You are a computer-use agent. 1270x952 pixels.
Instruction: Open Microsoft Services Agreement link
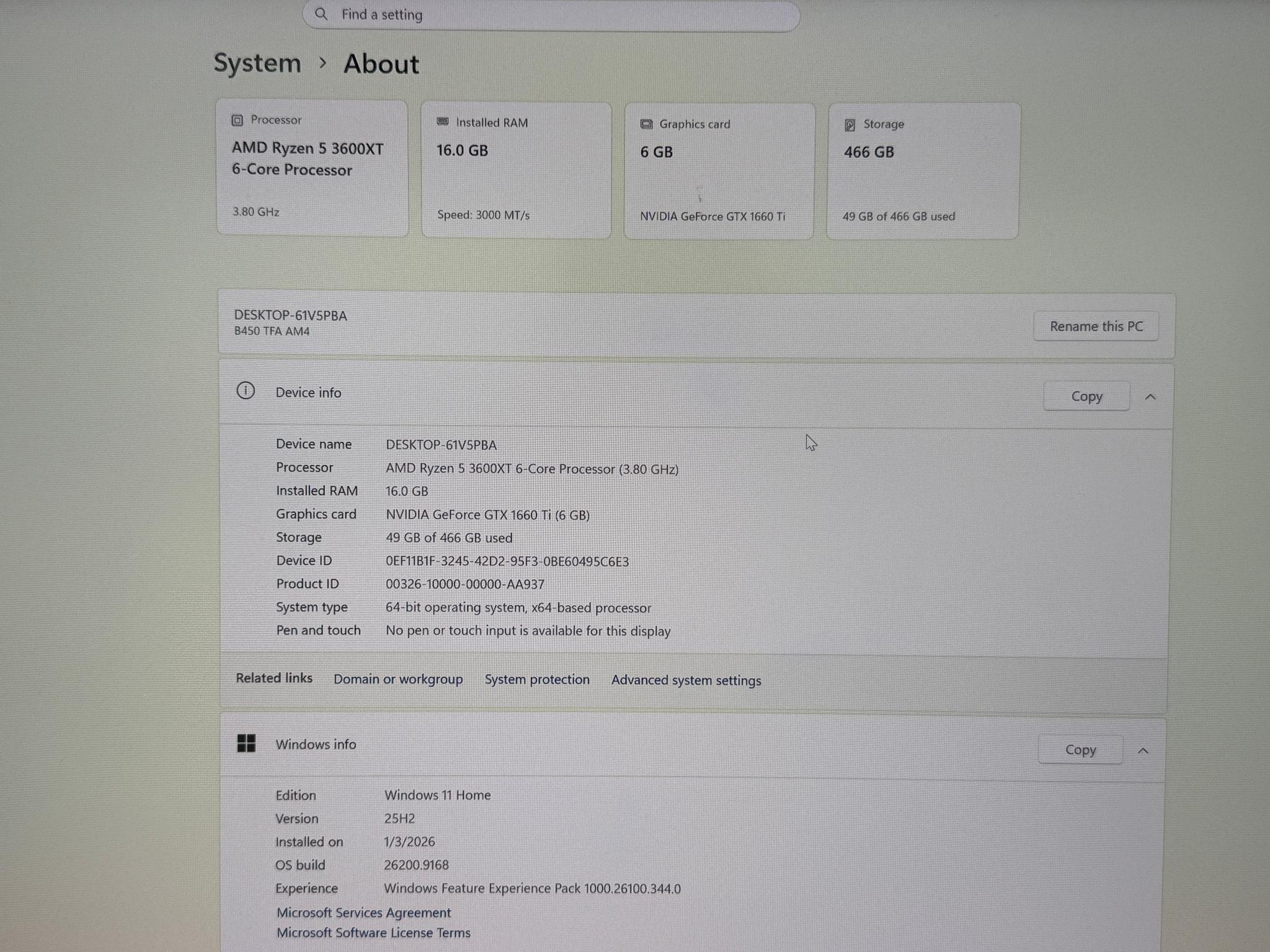364,912
